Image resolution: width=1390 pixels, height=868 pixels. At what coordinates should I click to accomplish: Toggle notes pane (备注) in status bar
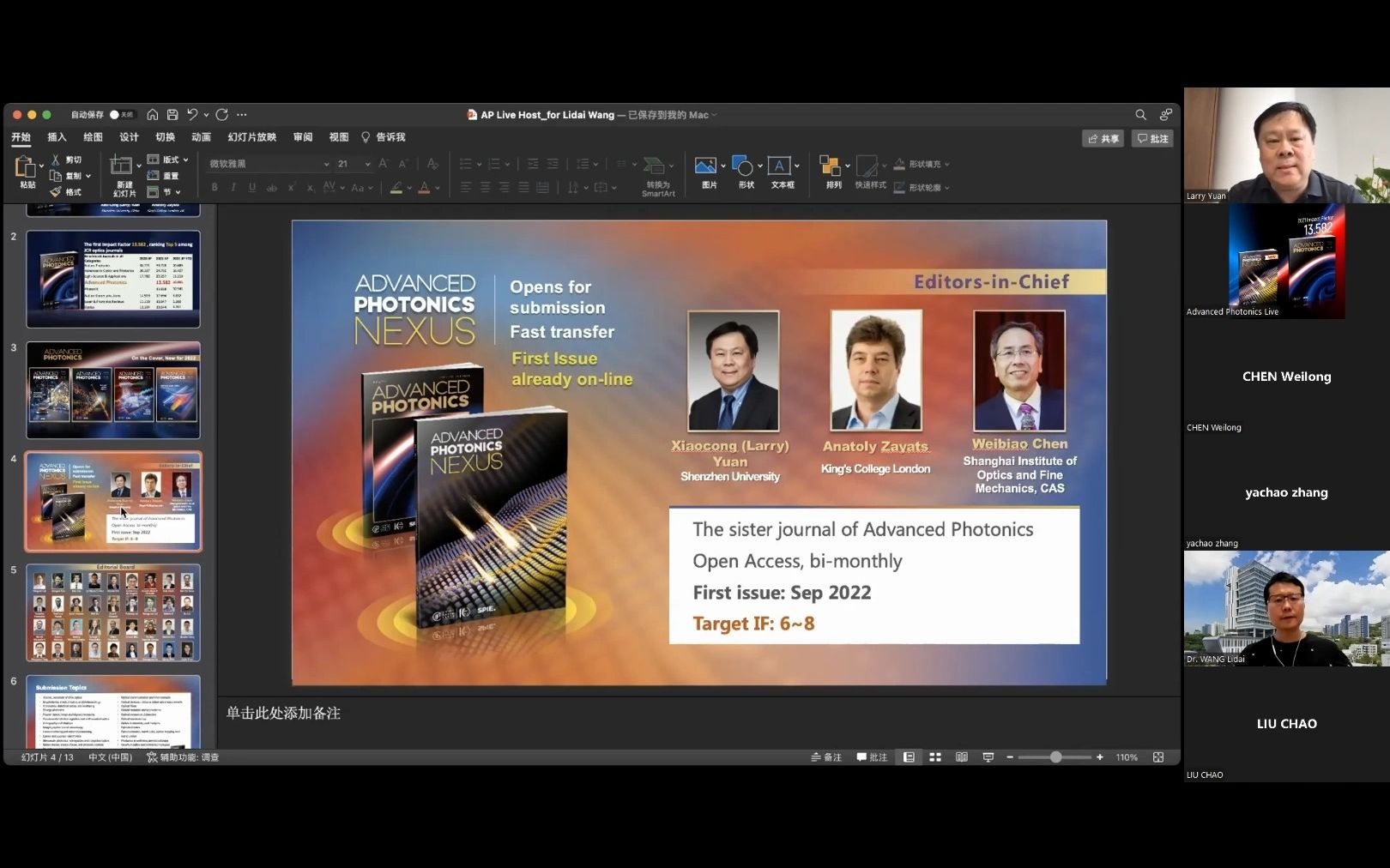pos(825,757)
